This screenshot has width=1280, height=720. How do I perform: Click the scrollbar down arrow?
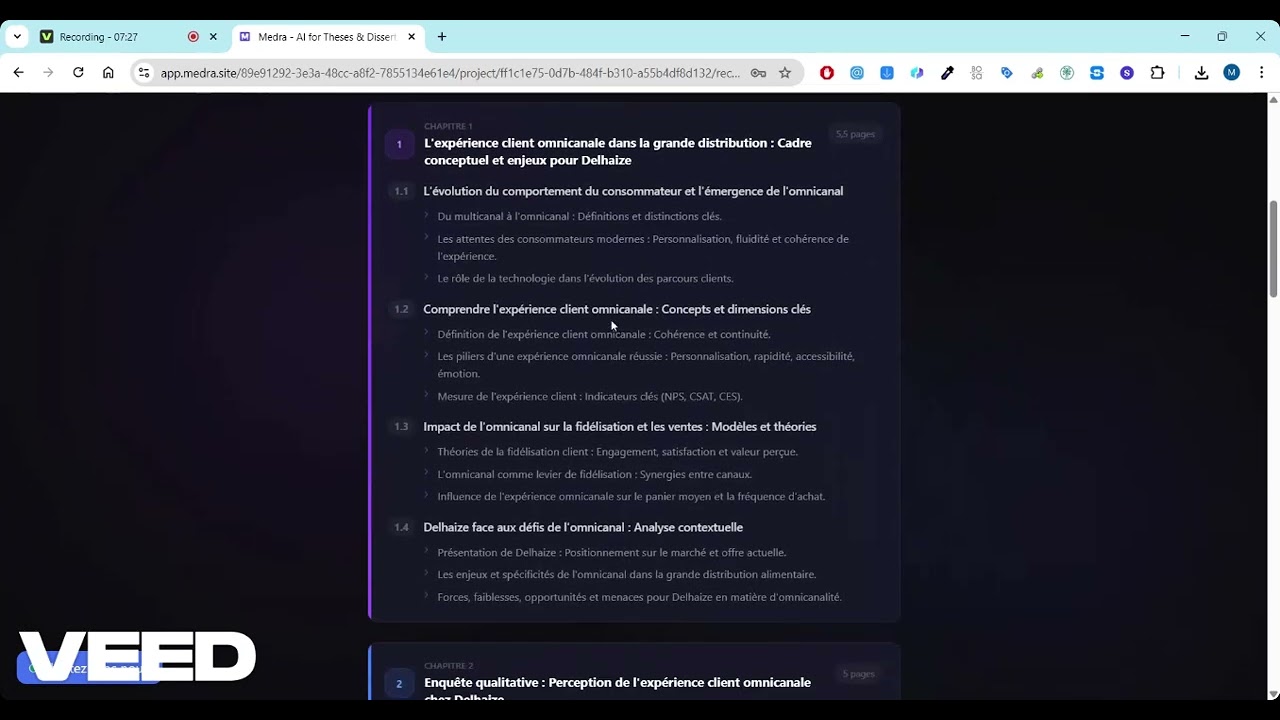click(x=1273, y=694)
